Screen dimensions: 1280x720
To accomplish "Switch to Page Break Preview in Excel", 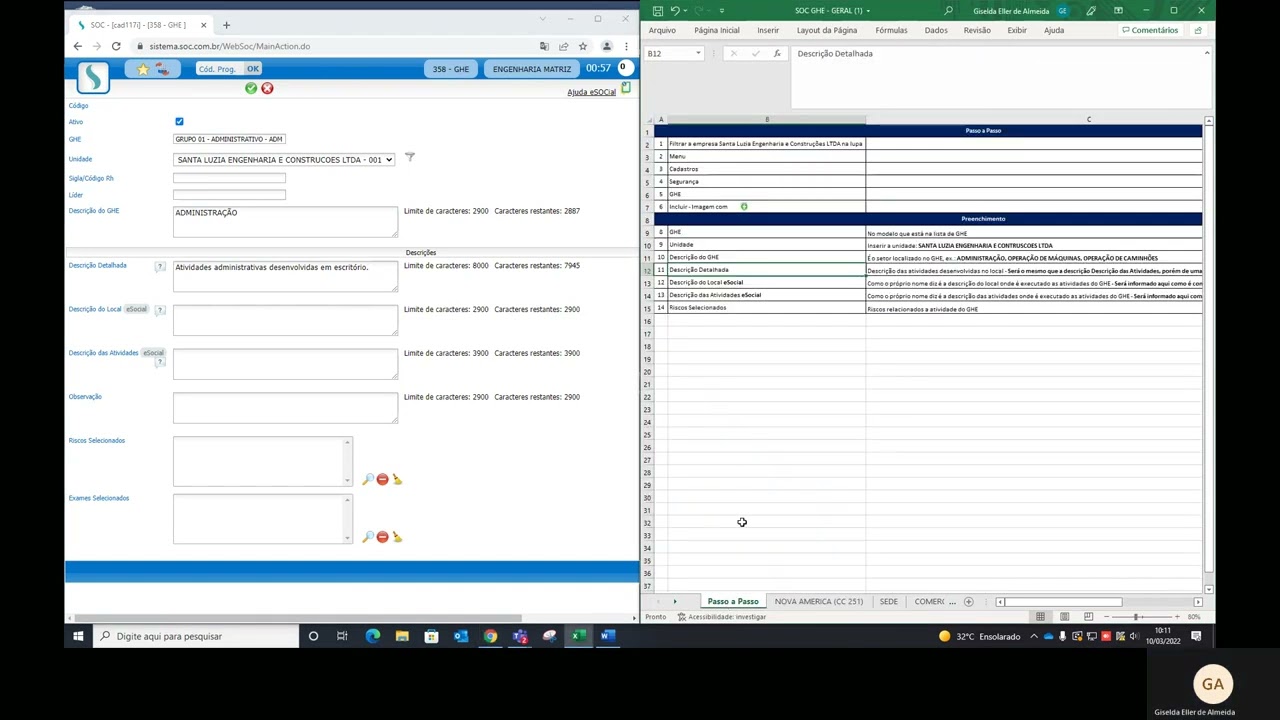I will coord(1088,616).
